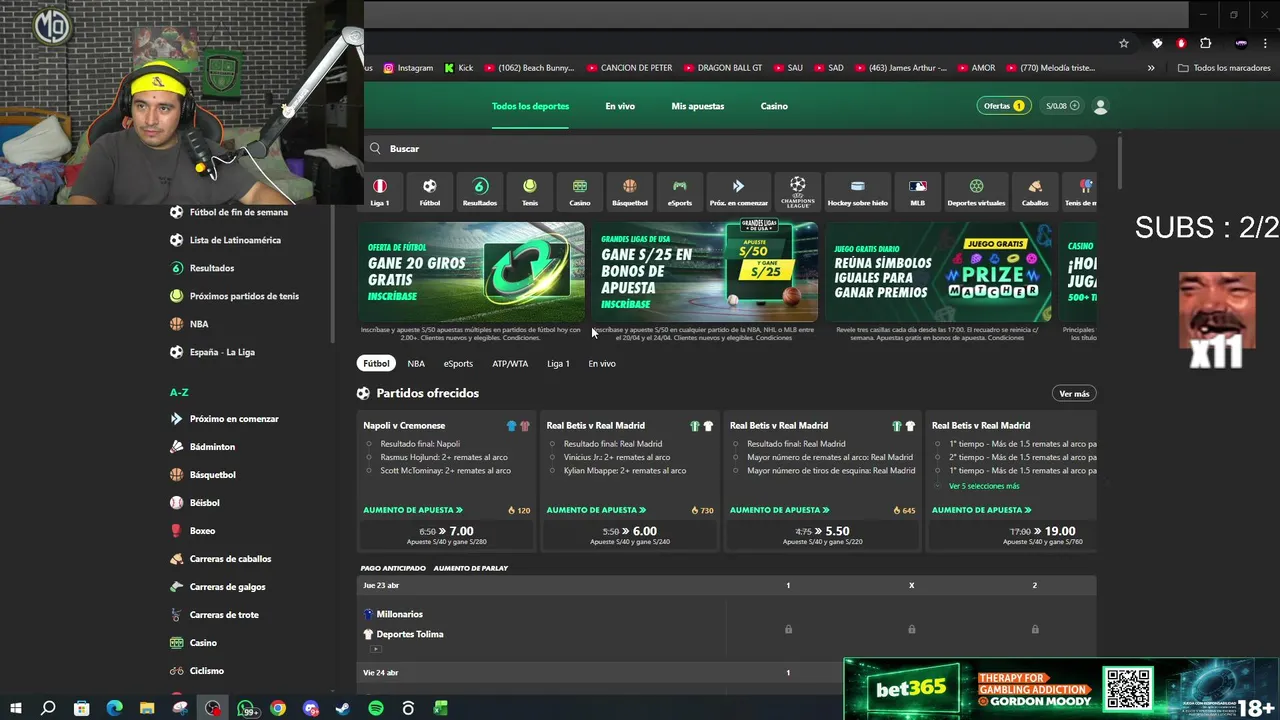Select 5.50 boosted odds bet
1280x720 pixels.
pos(822,535)
